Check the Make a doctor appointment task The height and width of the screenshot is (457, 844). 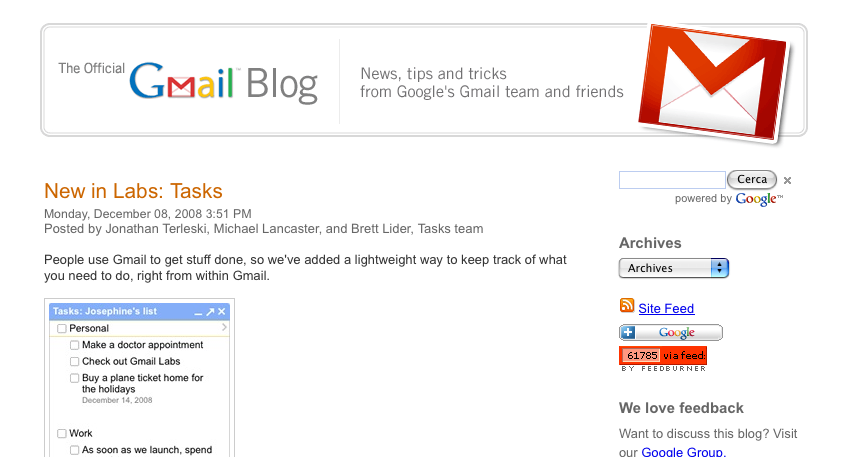pyautogui.click(x=75, y=345)
